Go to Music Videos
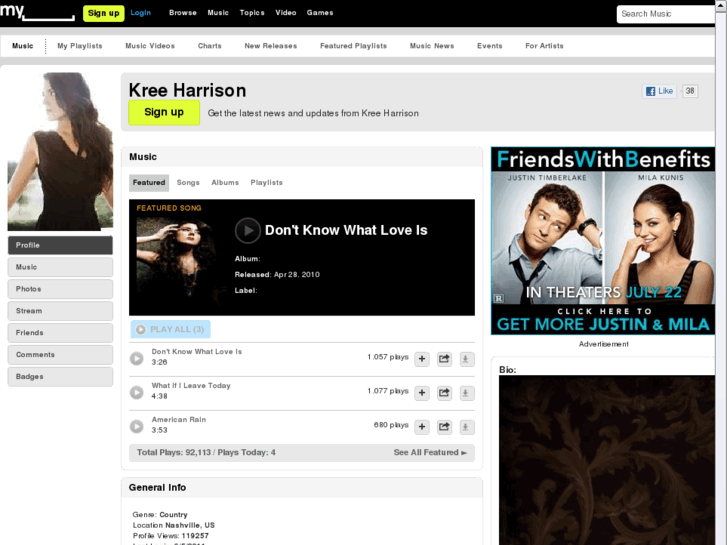The image size is (727, 545). [150, 46]
